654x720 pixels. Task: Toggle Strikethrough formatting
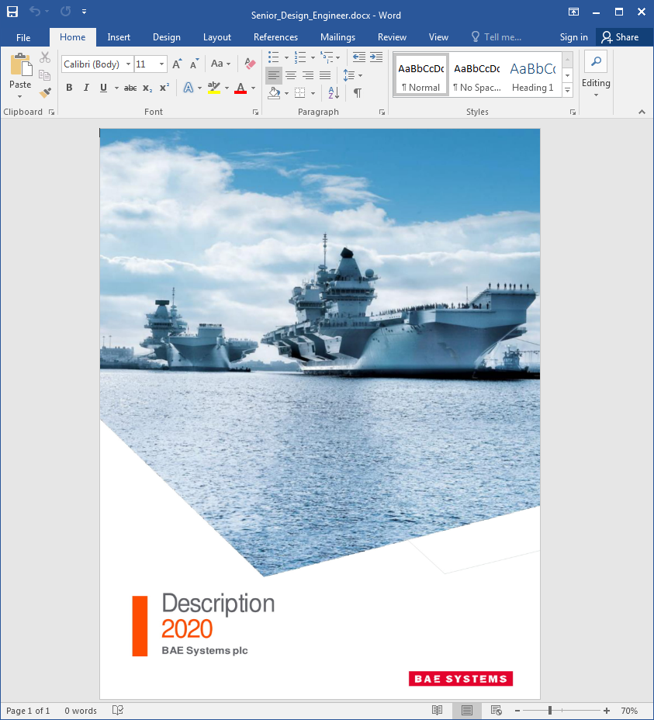pyautogui.click(x=130, y=88)
